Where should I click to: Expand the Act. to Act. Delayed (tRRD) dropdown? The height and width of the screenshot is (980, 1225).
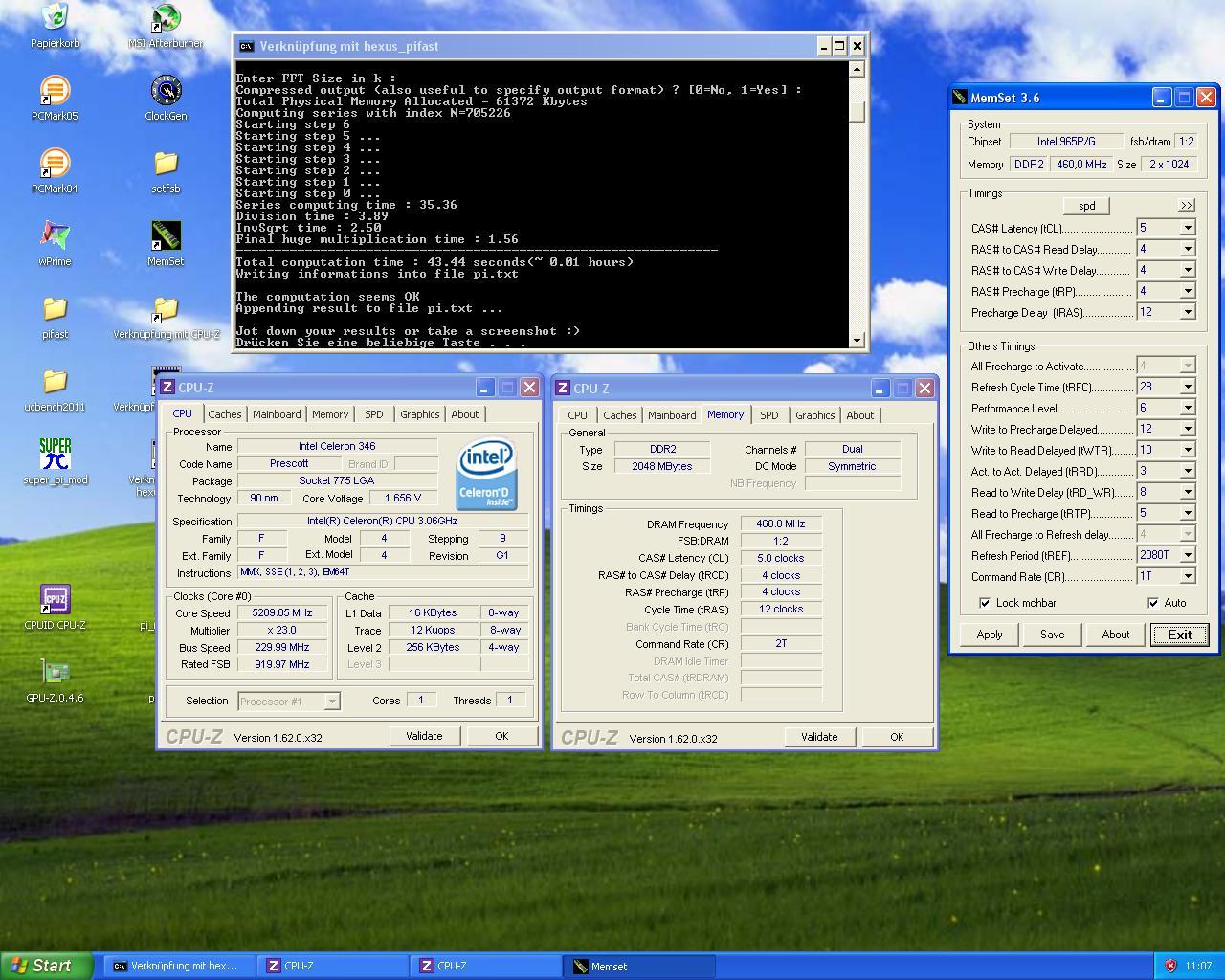pyautogui.click(x=1188, y=471)
